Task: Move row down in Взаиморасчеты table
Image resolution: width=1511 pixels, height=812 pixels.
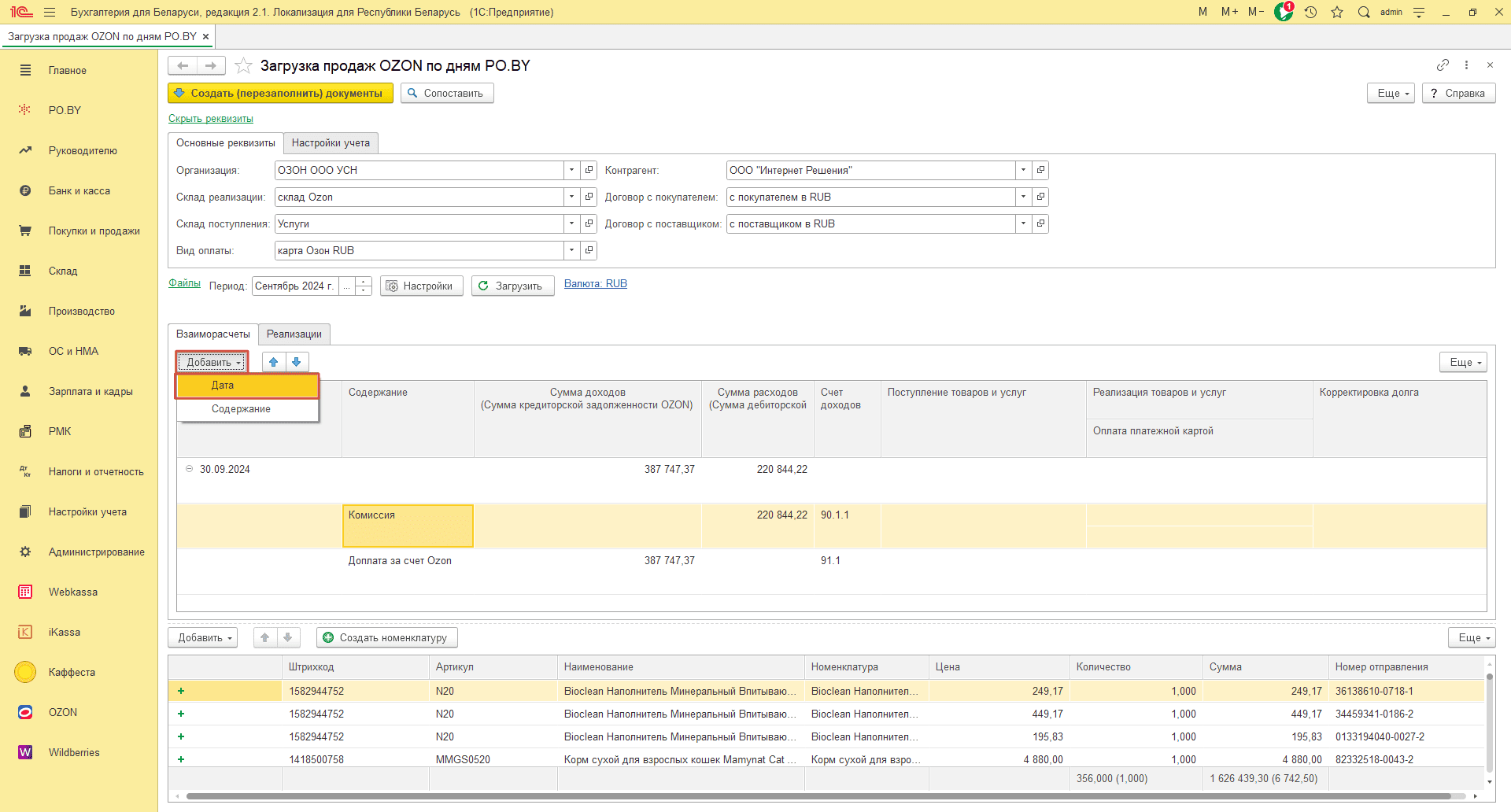Action: pyautogui.click(x=297, y=362)
